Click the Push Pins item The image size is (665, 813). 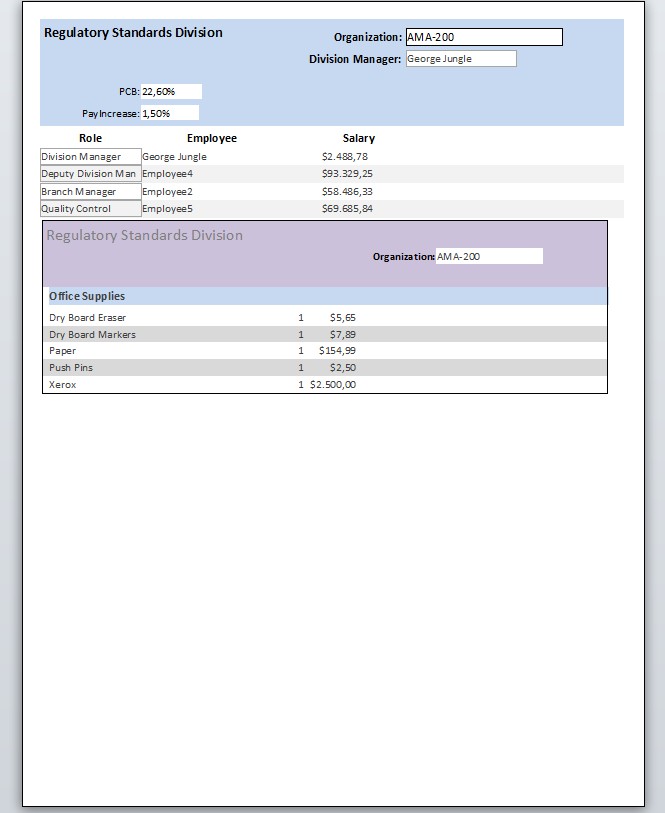71,368
